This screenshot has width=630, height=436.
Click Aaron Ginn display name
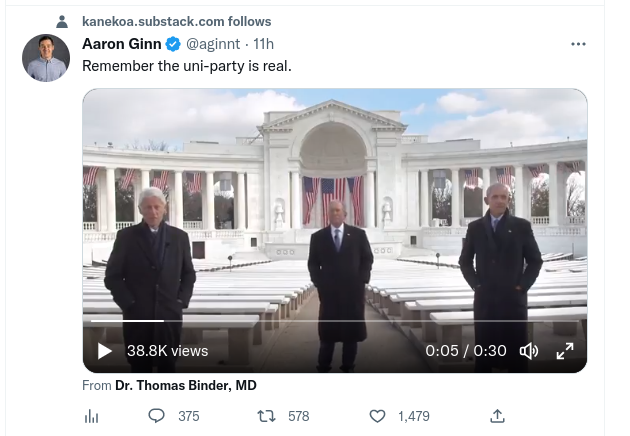coord(121,45)
